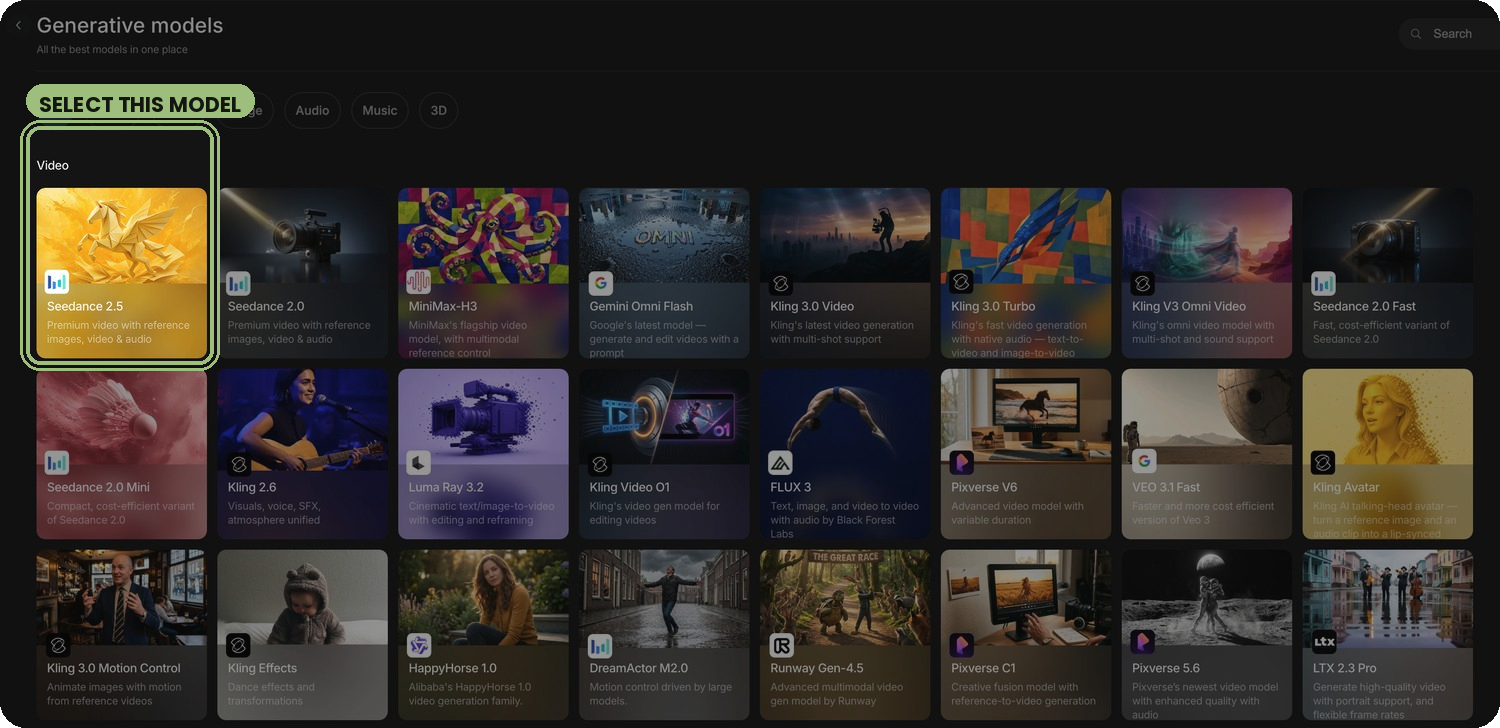Click 'Premium video with reference' text under Seedance 2.0
The height and width of the screenshot is (728, 1500).
click(x=299, y=325)
